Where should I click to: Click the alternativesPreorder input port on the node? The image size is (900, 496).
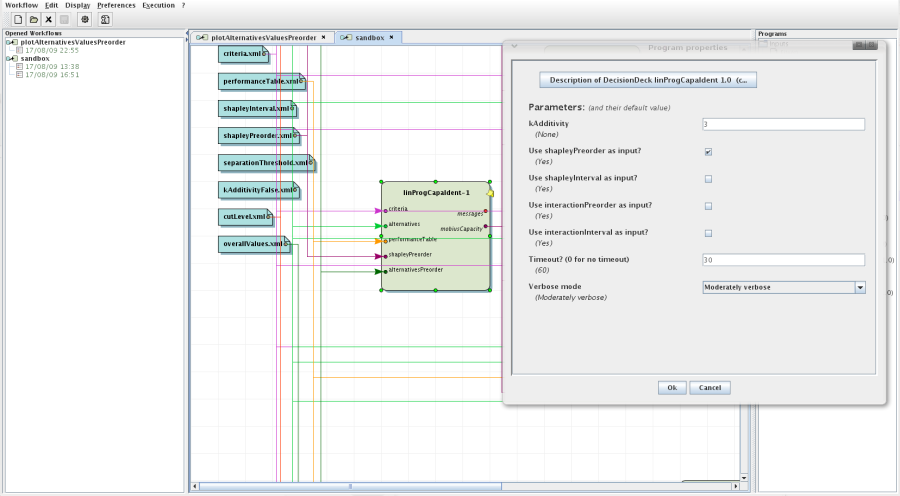385,272
